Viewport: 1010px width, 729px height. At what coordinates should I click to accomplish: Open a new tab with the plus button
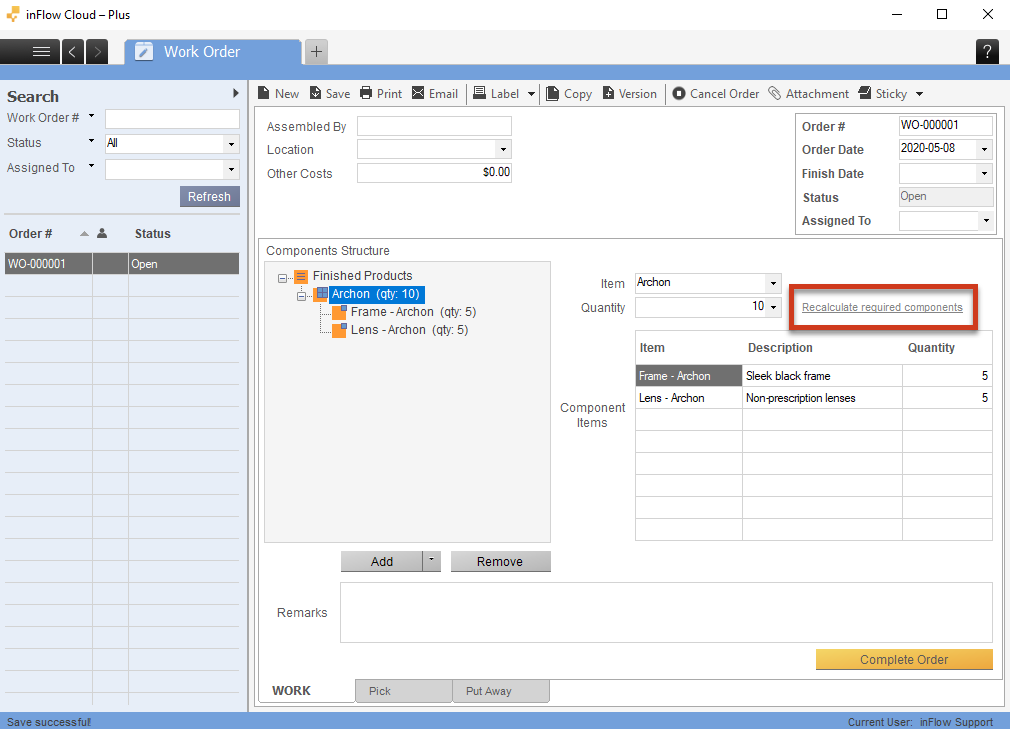[316, 52]
